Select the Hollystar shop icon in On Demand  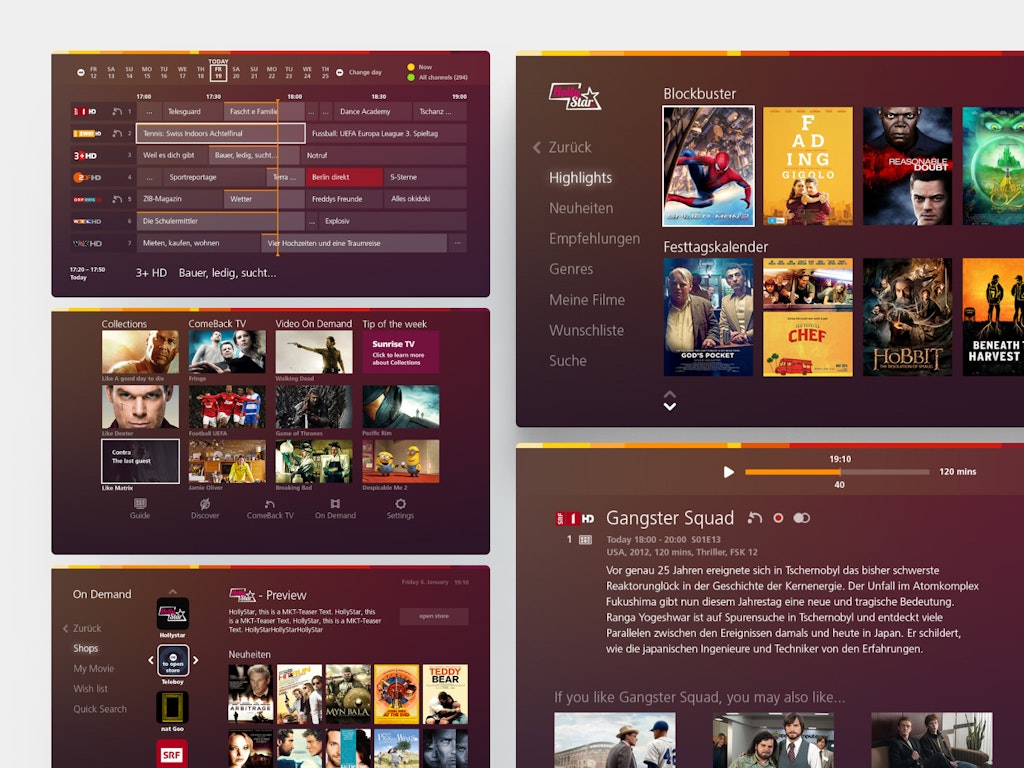tap(172, 613)
